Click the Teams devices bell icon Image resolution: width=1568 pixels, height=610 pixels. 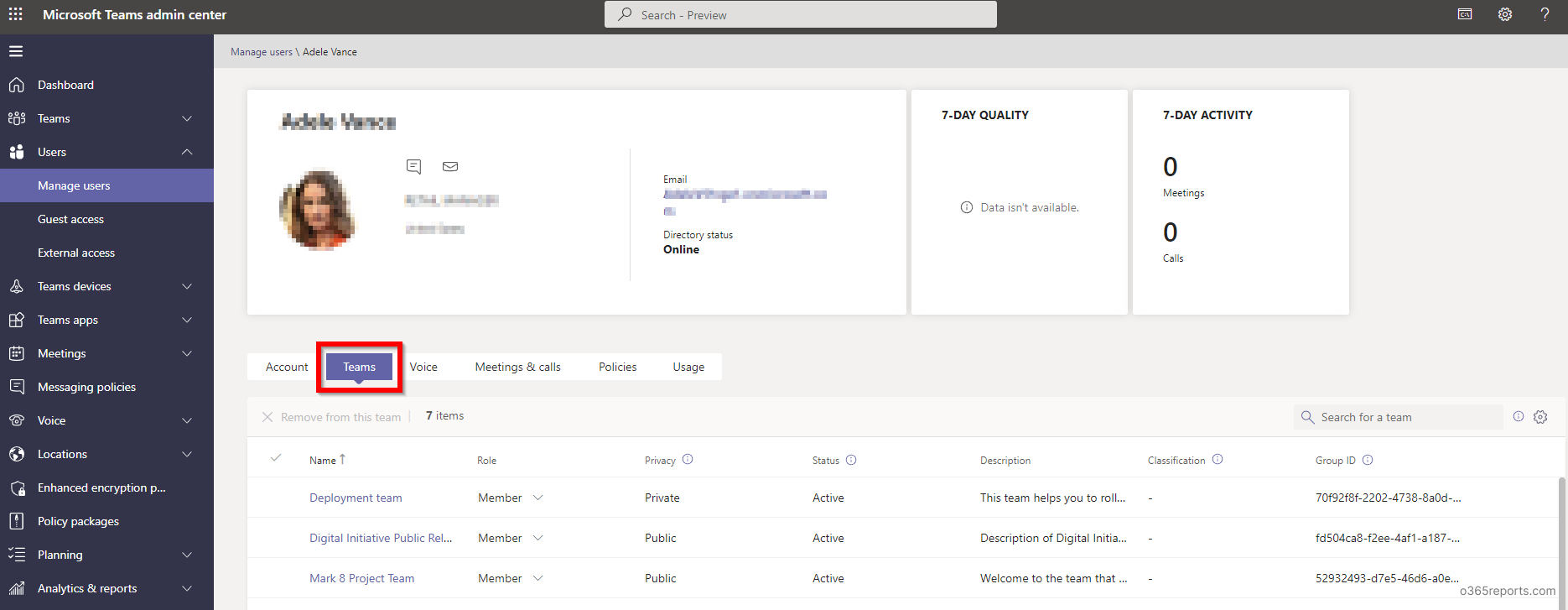pyautogui.click(x=17, y=286)
